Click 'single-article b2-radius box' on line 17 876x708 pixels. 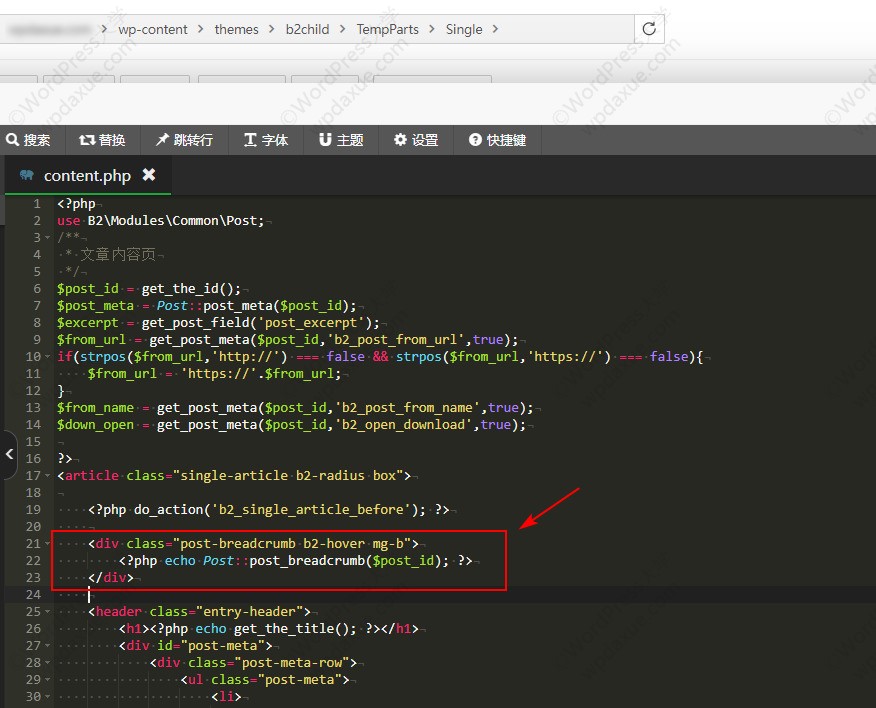click(x=288, y=476)
